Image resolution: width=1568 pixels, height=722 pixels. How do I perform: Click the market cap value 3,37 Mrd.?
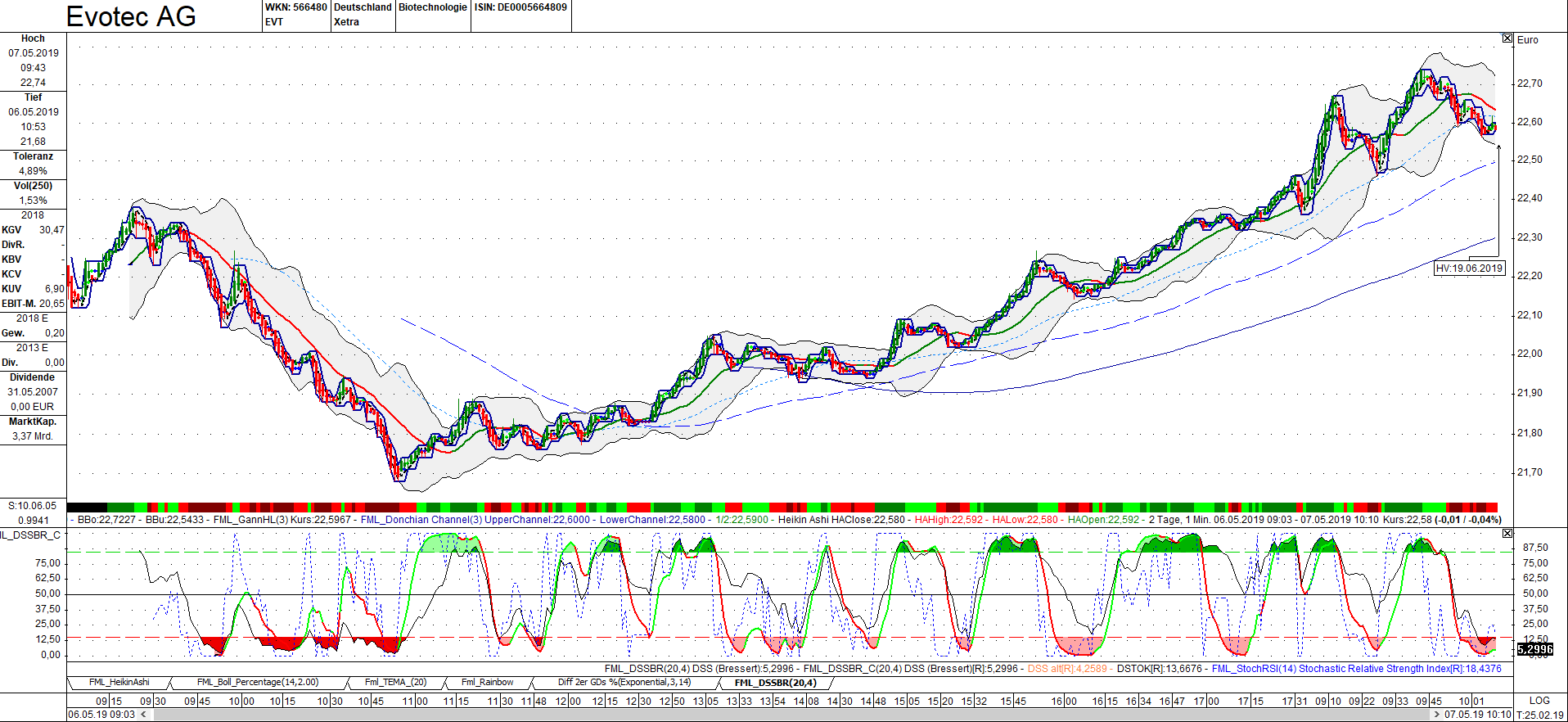click(x=33, y=436)
